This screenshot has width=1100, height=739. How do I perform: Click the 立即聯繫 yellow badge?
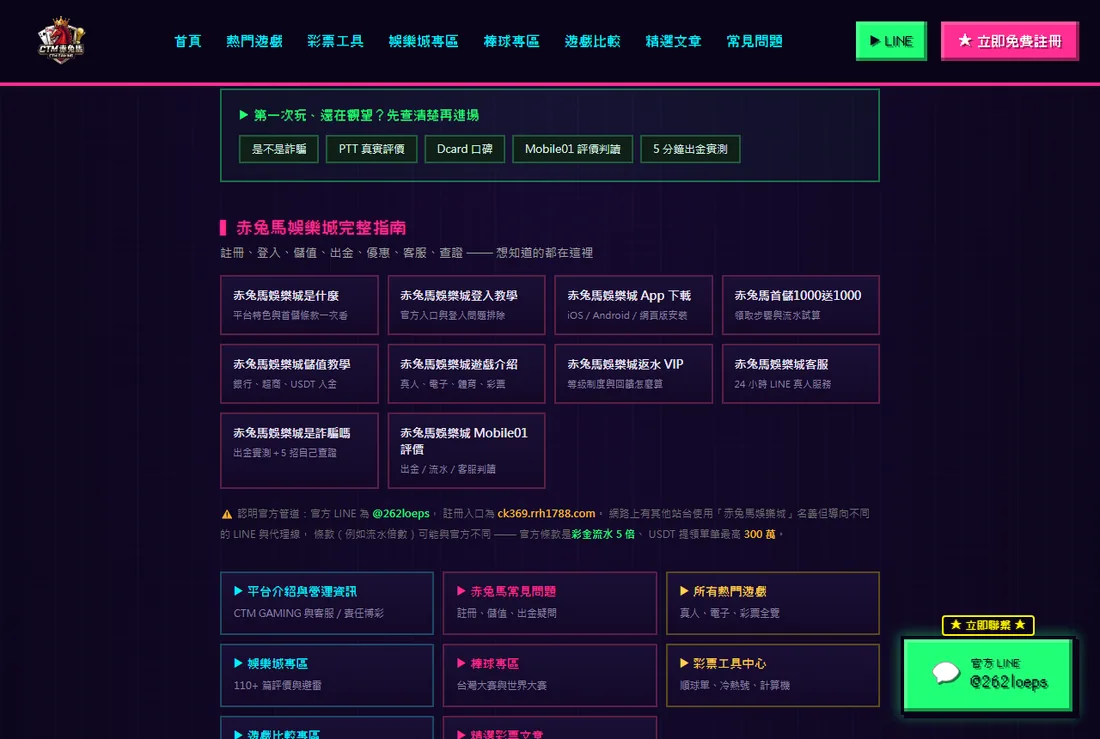[x=988, y=625]
